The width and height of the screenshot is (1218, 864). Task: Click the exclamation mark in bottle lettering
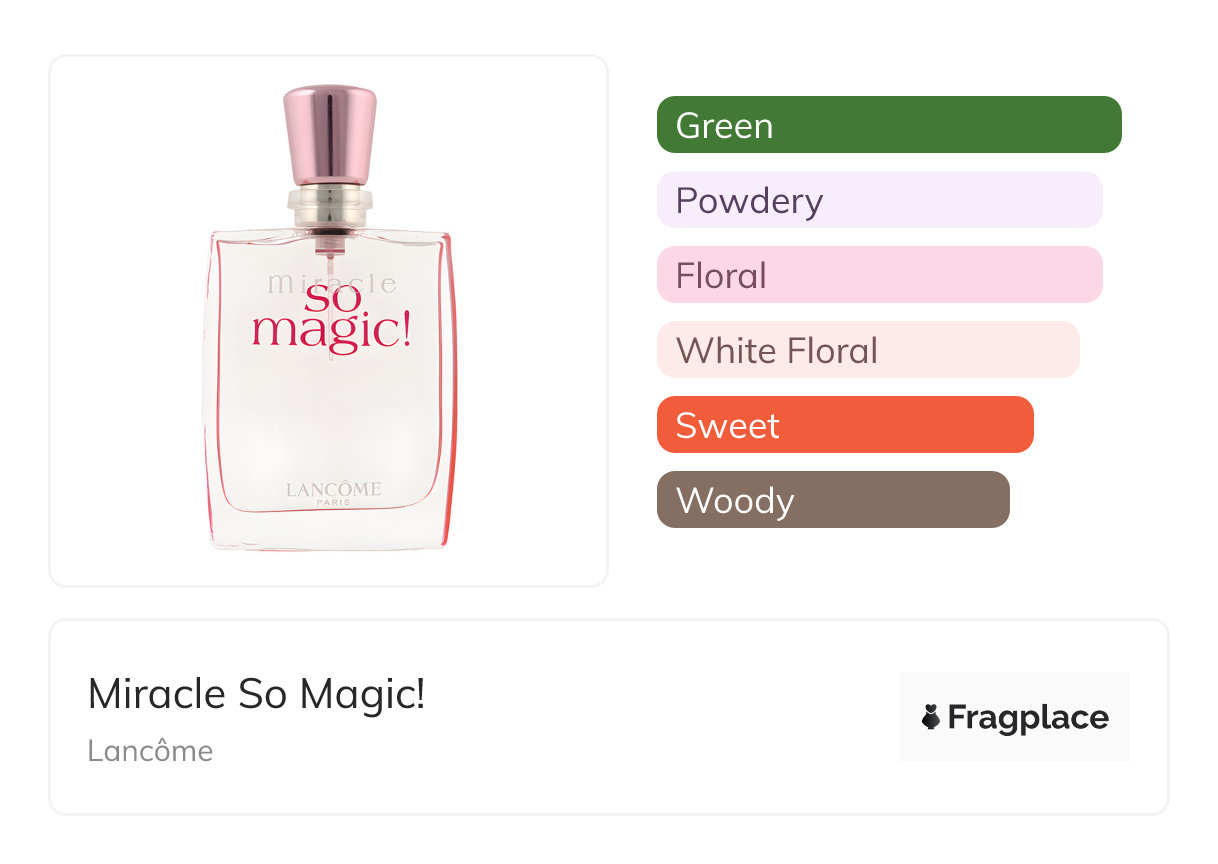click(406, 329)
